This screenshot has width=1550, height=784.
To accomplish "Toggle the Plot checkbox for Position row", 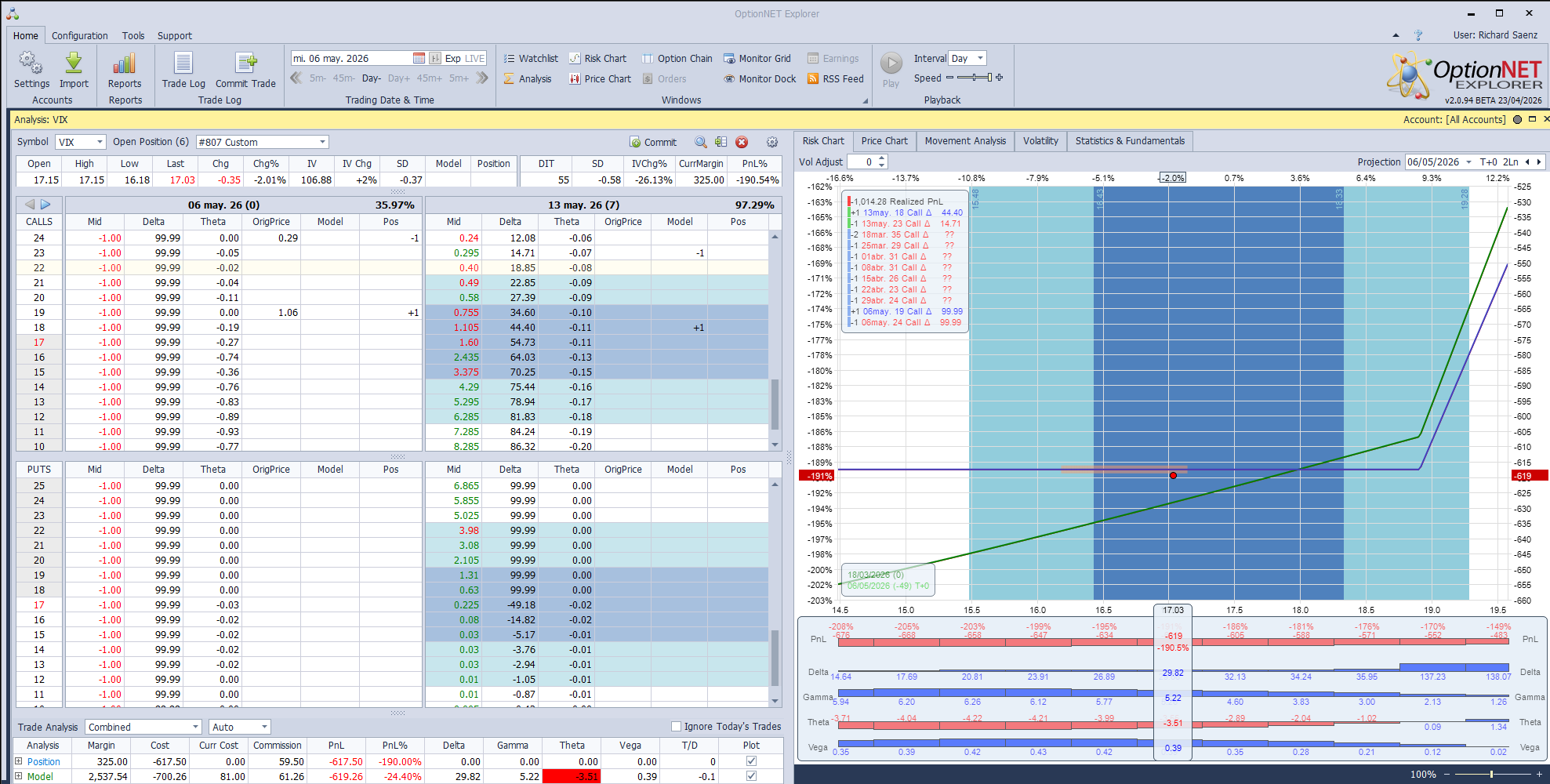I will (x=751, y=760).
